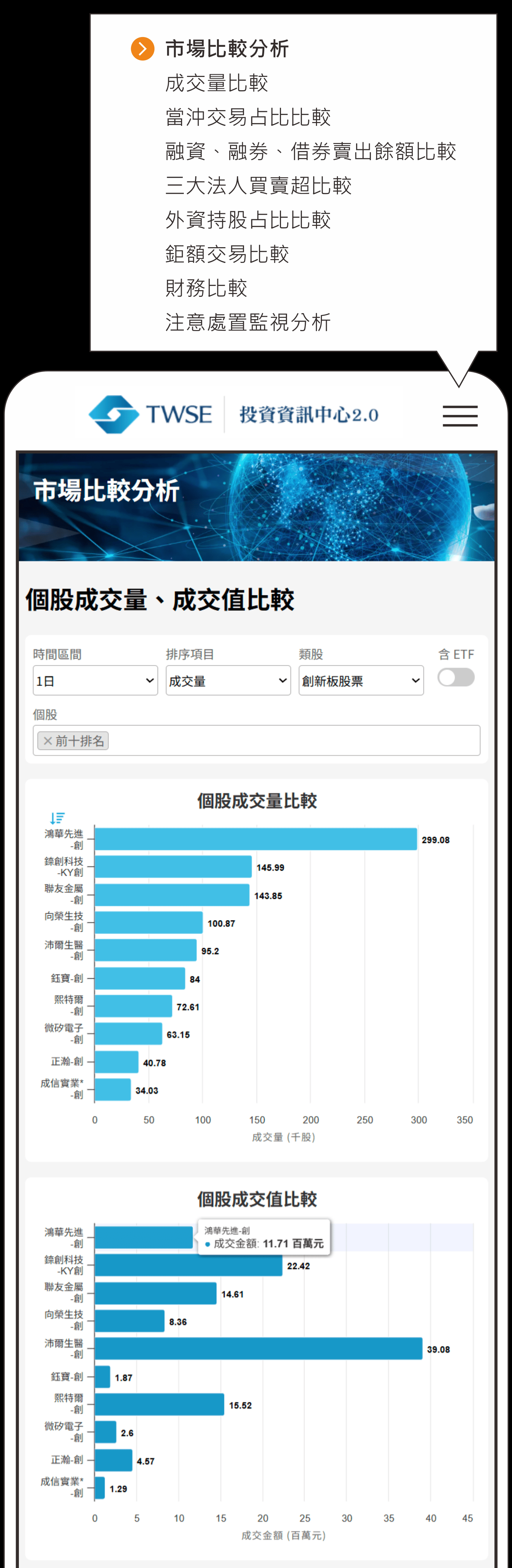Choose 當沖交易占比比較 from the menu
Screen dimensions: 512x1568
tap(248, 117)
